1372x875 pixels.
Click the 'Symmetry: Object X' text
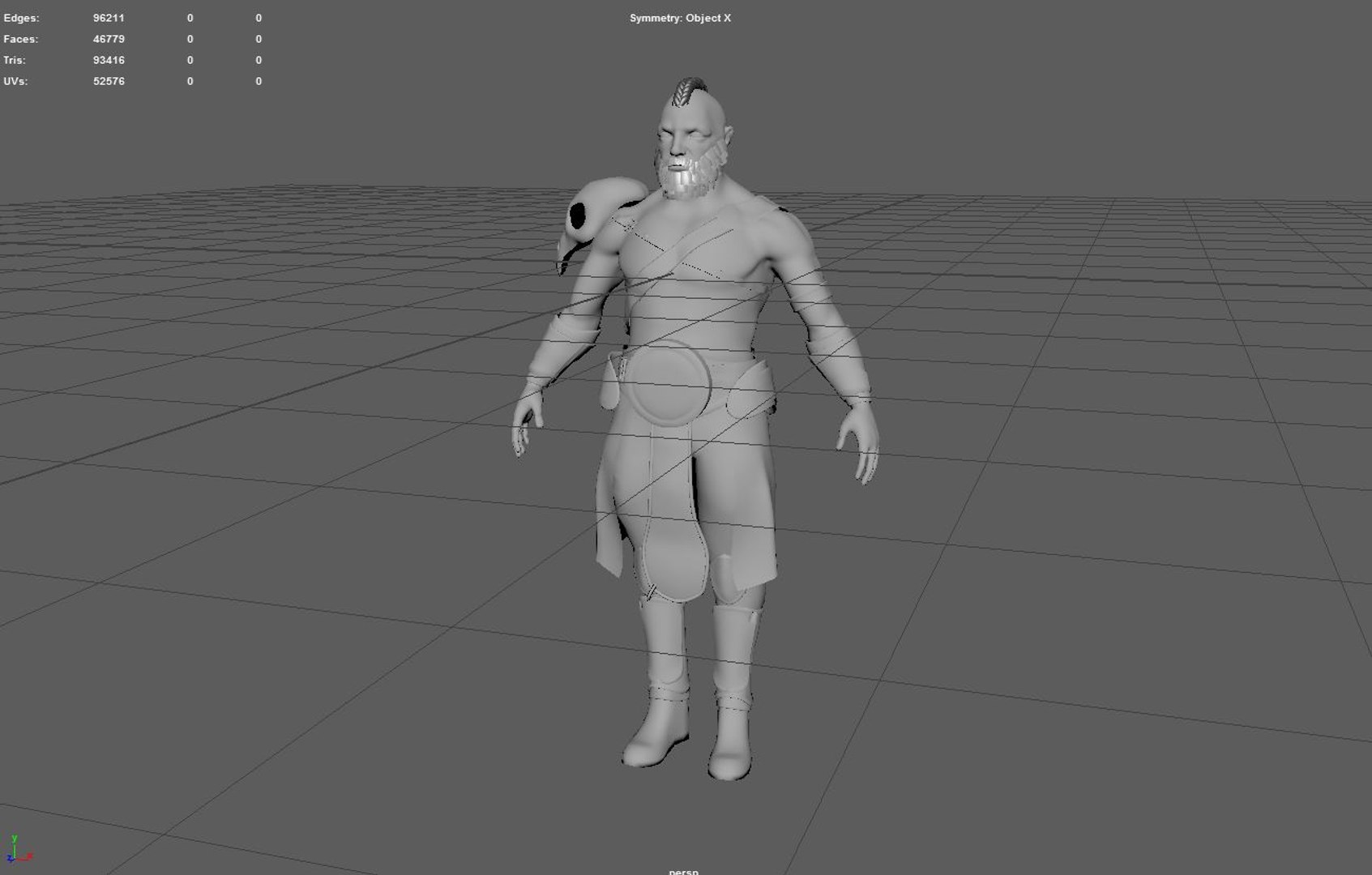point(680,18)
